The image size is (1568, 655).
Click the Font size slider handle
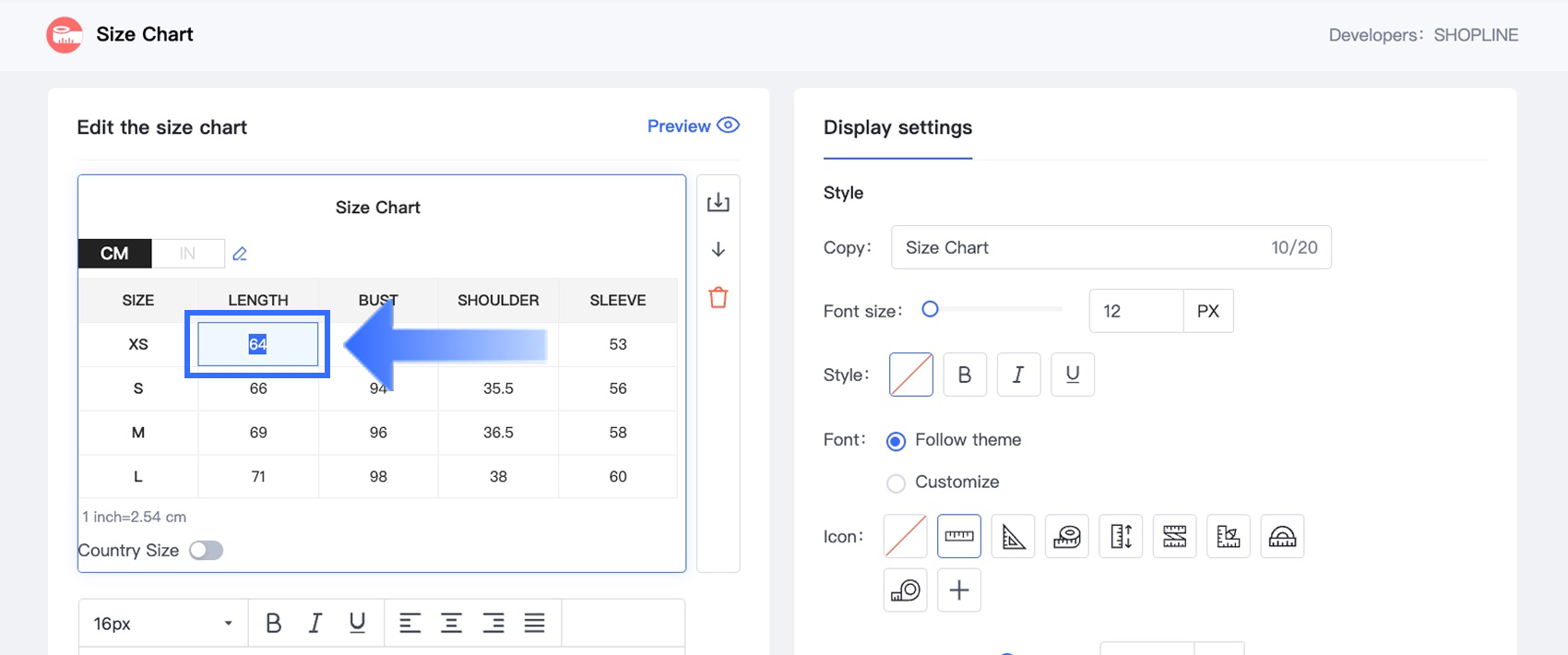point(930,310)
